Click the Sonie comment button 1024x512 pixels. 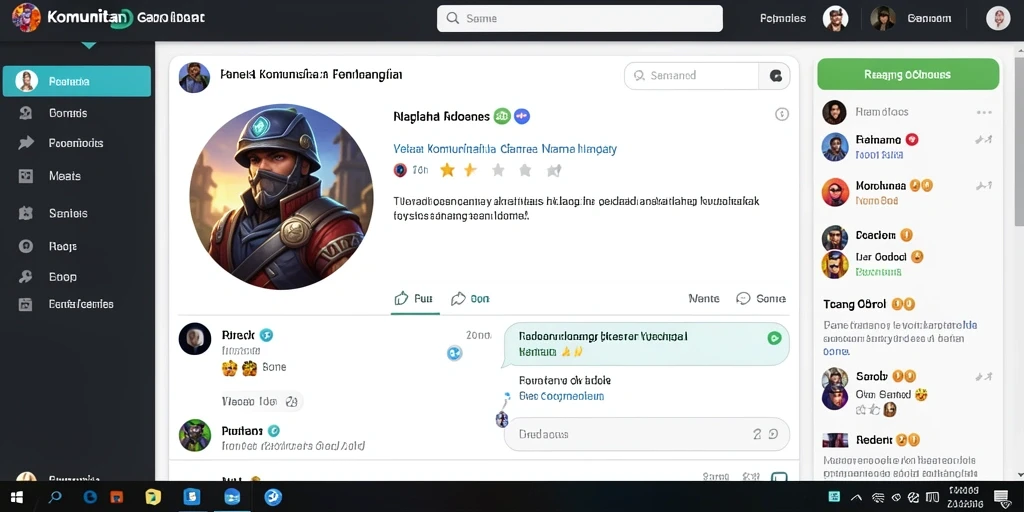pyautogui.click(x=761, y=298)
